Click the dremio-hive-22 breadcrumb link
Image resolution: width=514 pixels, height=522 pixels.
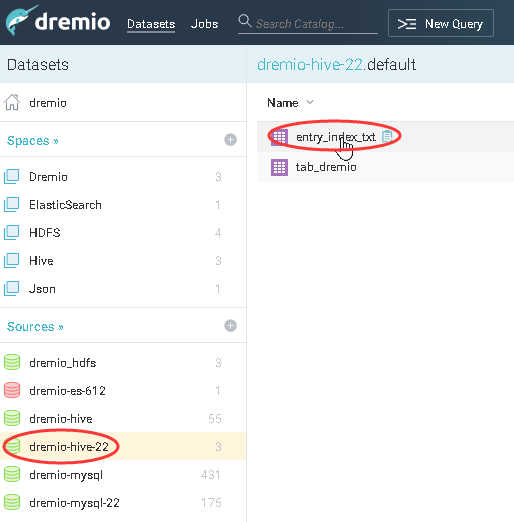pos(310,64)
